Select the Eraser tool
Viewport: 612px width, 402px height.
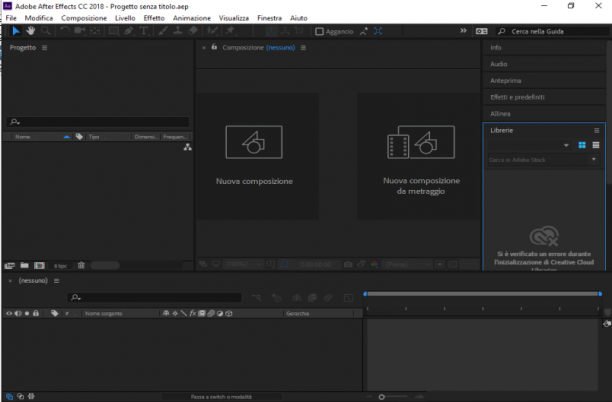[193, 31]
